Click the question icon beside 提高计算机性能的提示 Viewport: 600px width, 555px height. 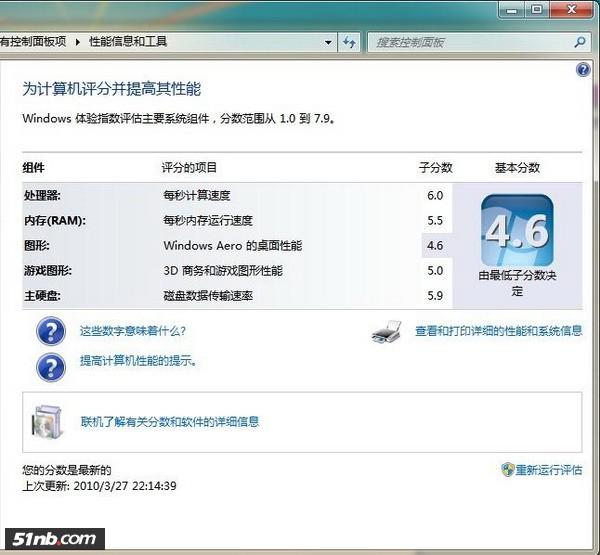pyautogui.click(x=50, y=366)
